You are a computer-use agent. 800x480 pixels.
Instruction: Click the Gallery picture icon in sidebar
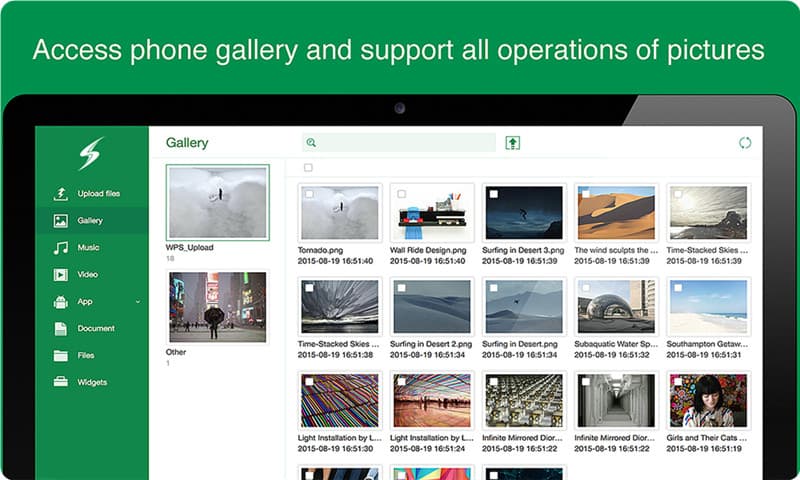coord(61,221)
